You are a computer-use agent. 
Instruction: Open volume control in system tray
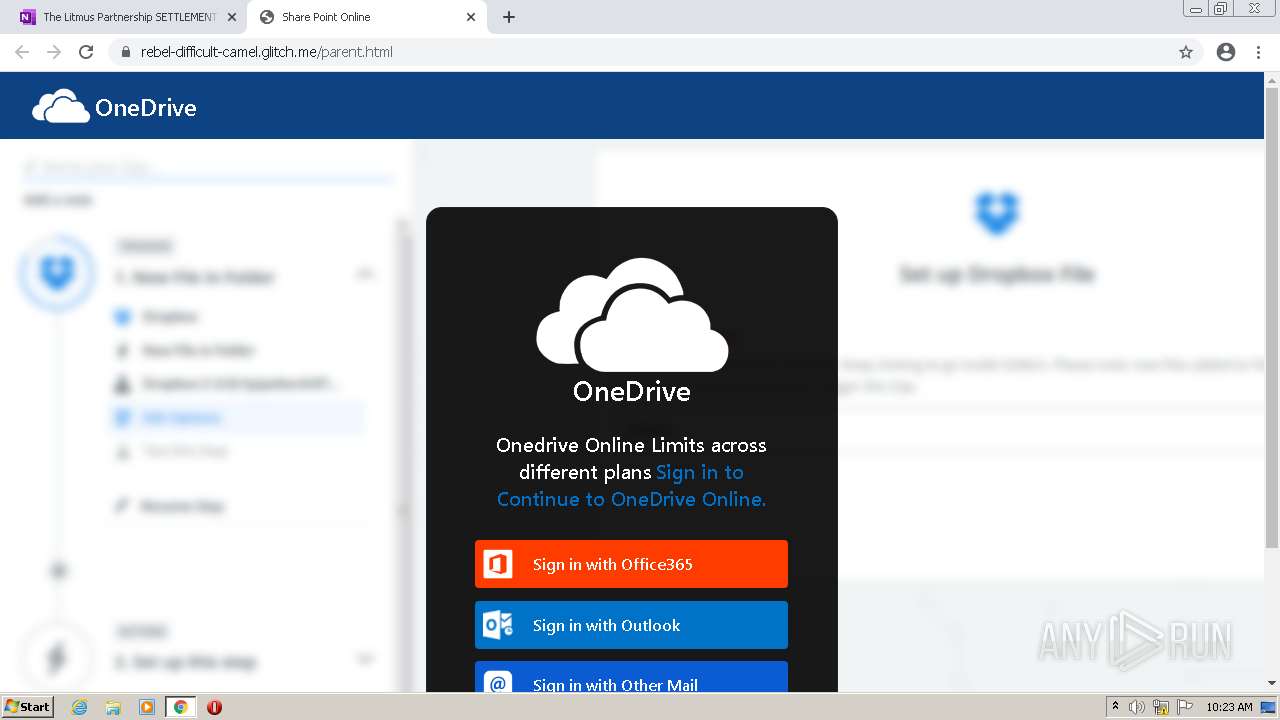[1137, 707]
